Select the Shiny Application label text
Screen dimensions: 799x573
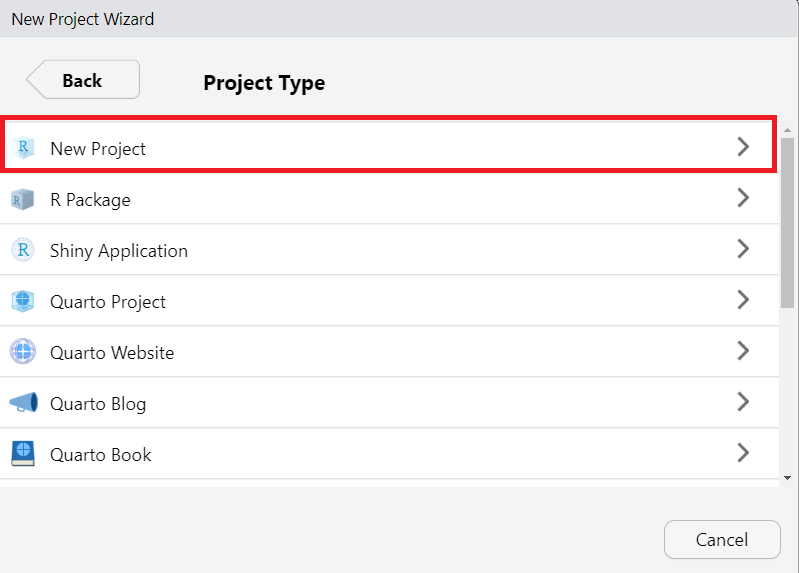(x=119, y=251)
